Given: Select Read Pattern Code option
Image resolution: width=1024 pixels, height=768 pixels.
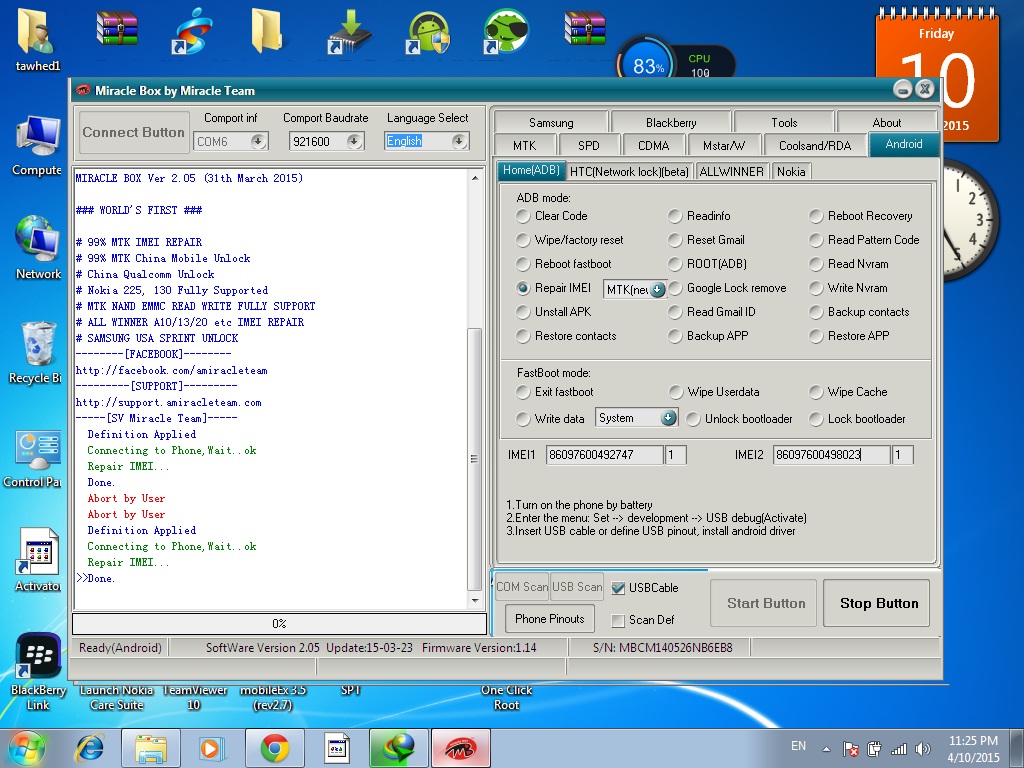Looking at the screenshot, I should pos(816,240).
